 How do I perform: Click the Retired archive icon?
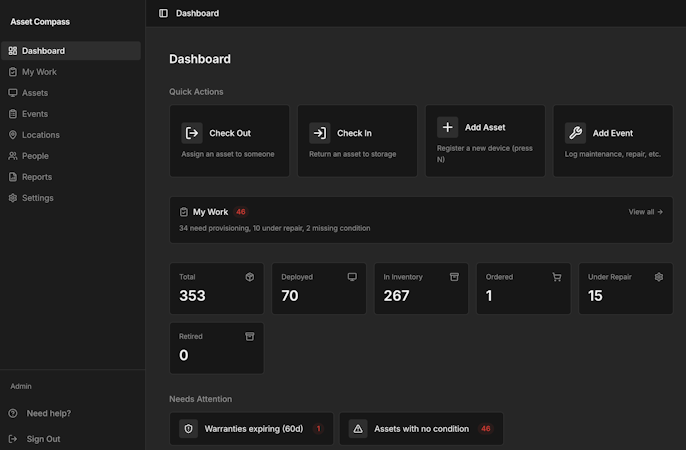click(250, 336)
